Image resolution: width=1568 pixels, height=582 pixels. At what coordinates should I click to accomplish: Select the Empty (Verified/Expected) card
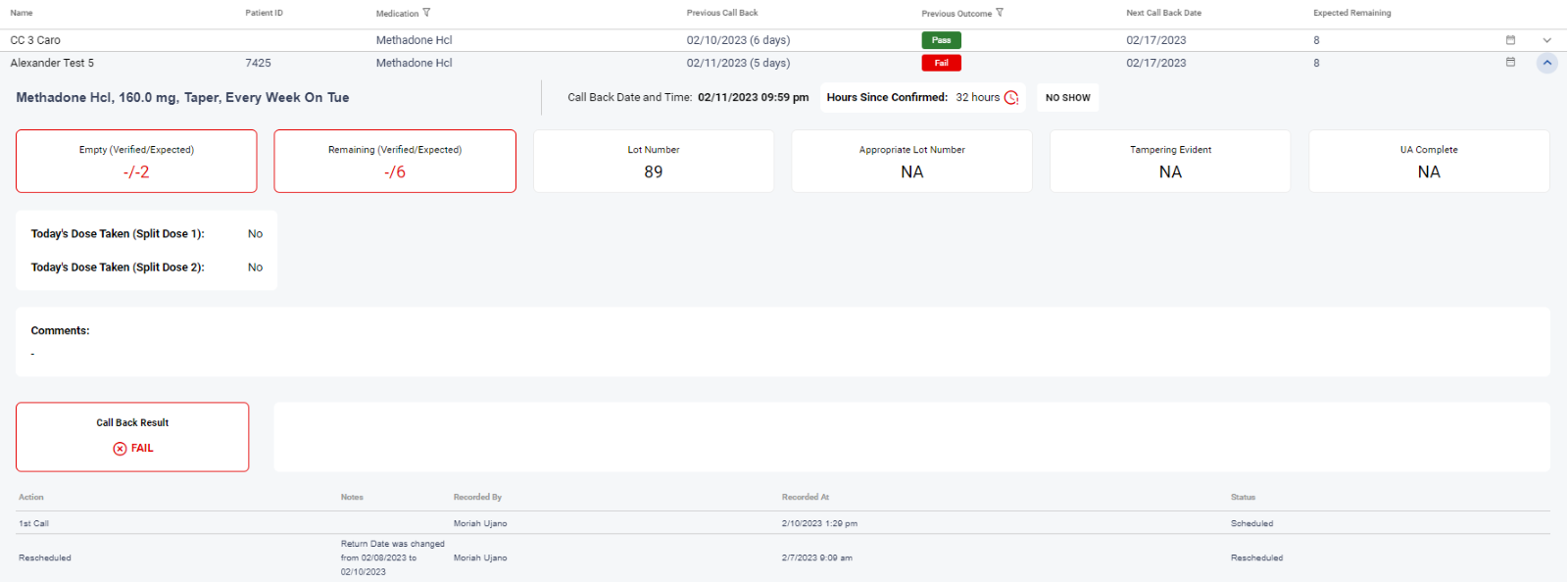tap(136, 162)
